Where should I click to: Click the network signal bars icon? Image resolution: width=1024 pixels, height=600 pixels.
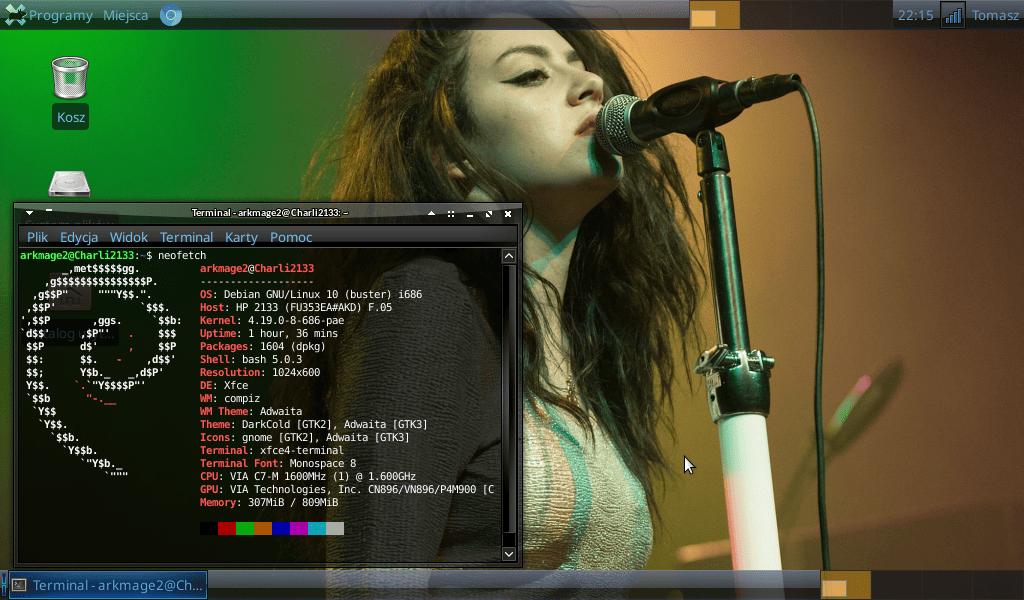coord(952,15)
